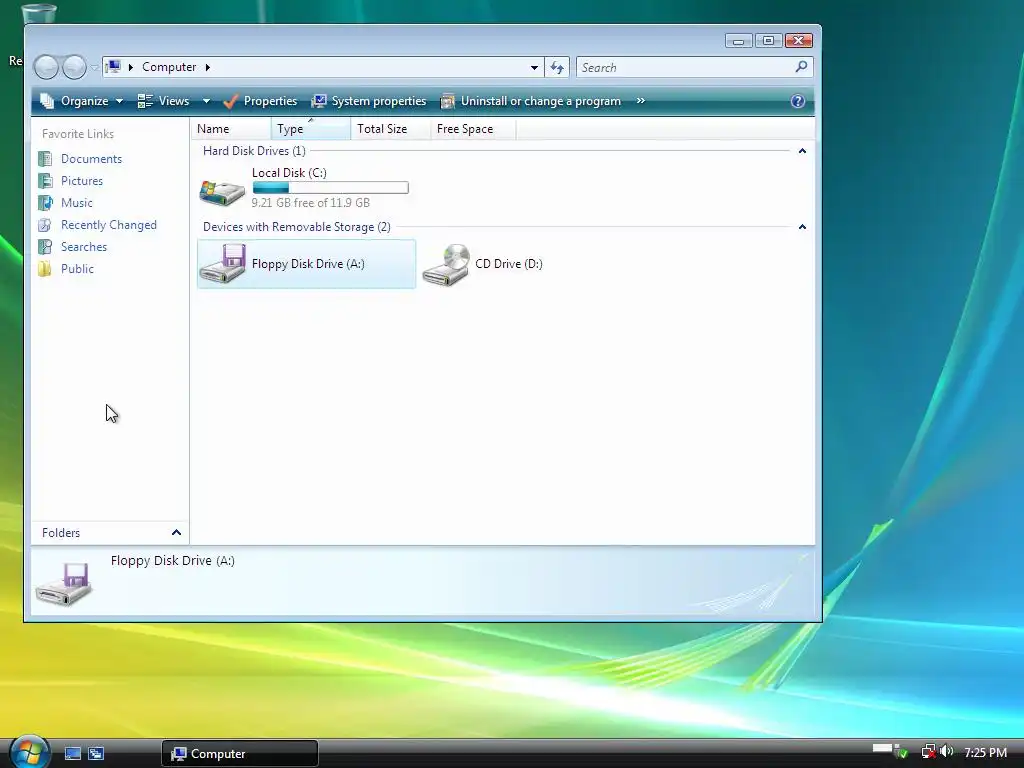Click Uninstall or change a program
Screen dimensions: 1024x768
(x=531, y=101)
